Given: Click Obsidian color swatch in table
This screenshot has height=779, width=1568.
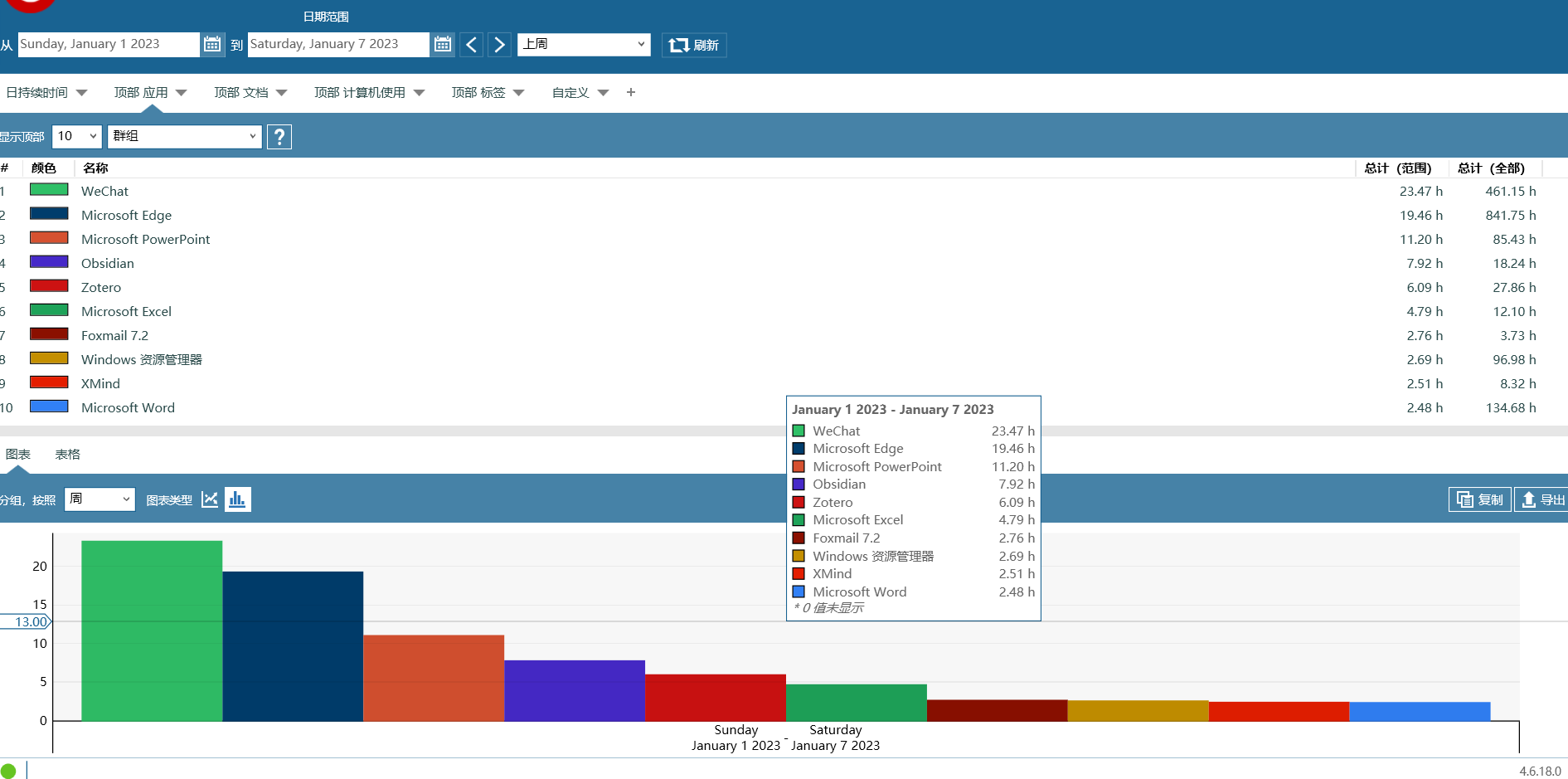Looking at the screenshot, I should click(49, 262).
